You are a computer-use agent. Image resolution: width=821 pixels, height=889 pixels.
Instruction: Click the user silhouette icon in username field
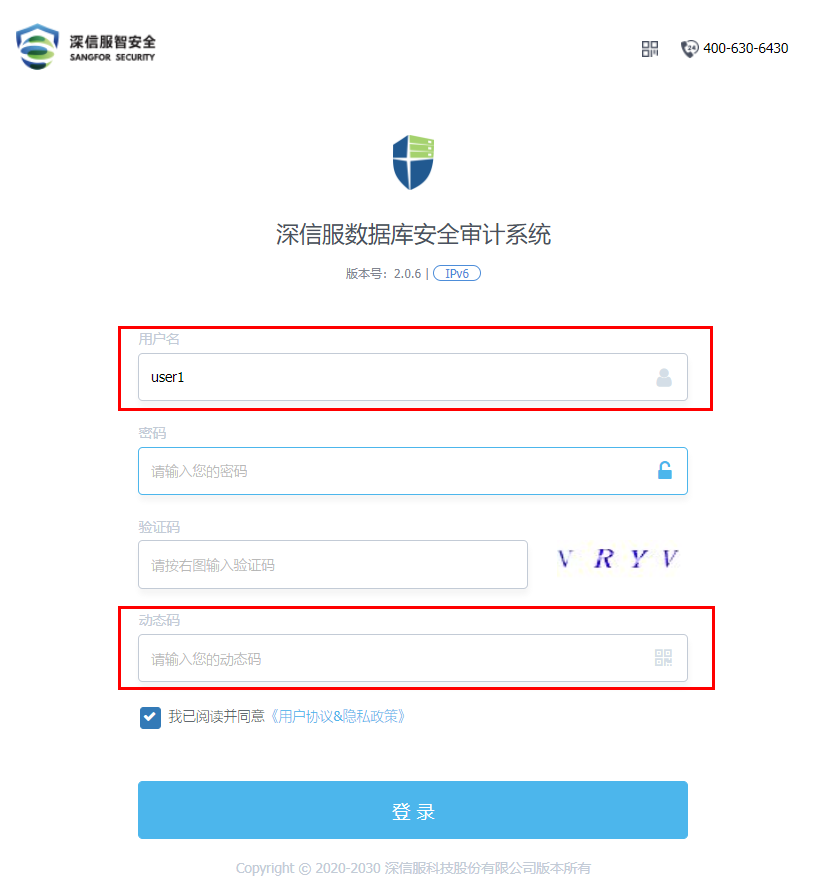664,377
